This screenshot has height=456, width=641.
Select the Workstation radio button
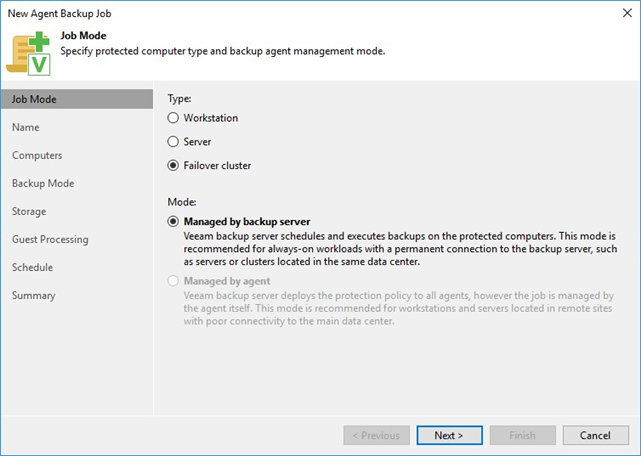click(174, 118)
